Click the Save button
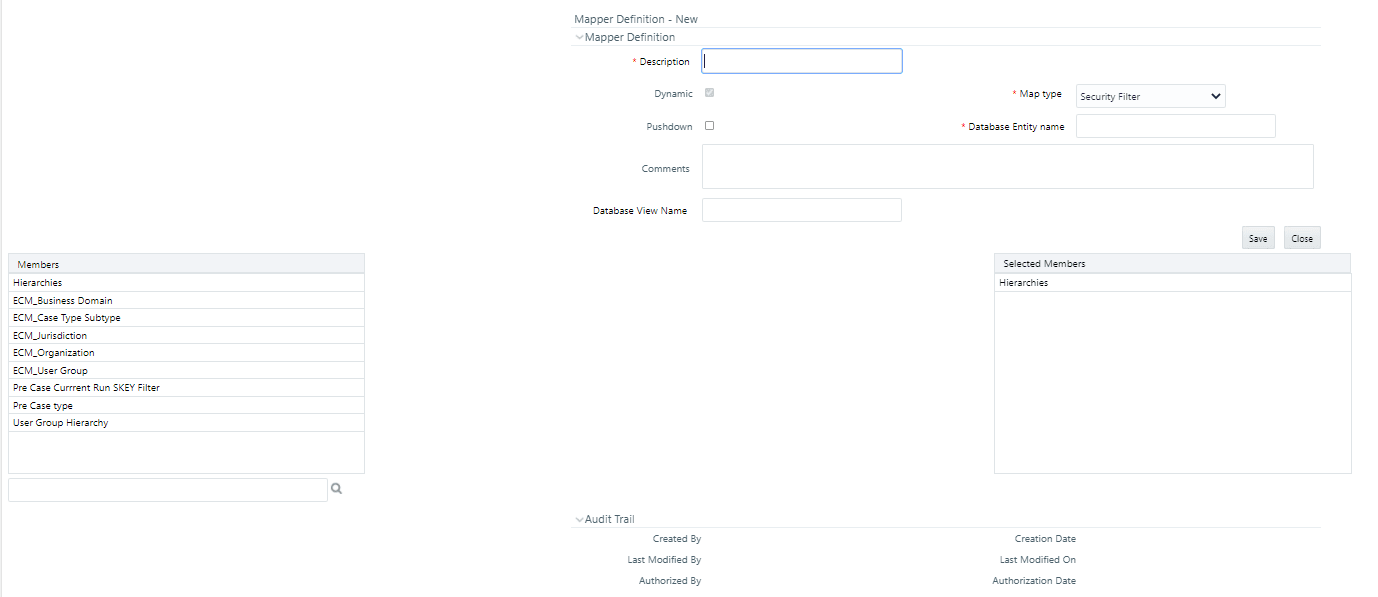 1258,237
